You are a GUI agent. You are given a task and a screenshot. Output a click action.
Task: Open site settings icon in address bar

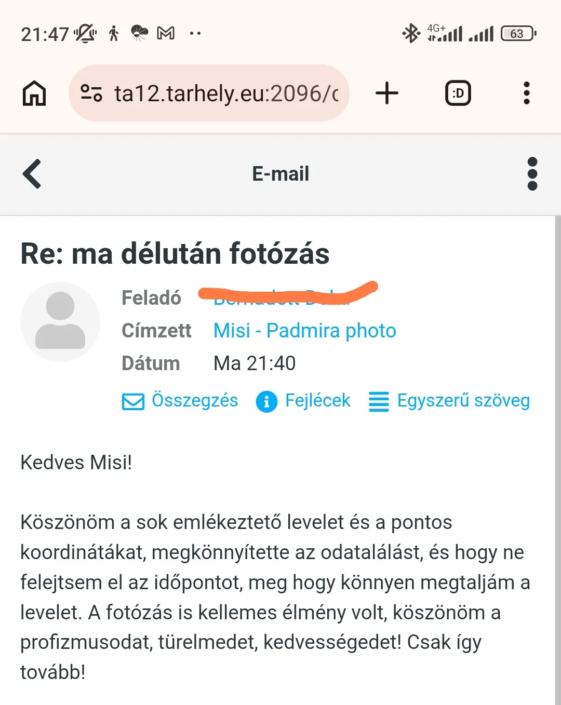(91, 94)
